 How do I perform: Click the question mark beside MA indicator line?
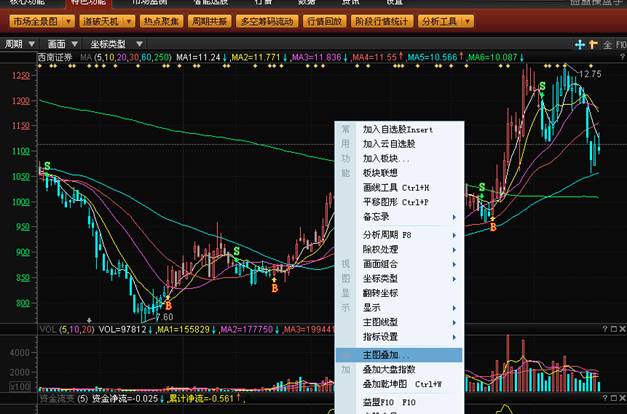click(x=622, y=58)
